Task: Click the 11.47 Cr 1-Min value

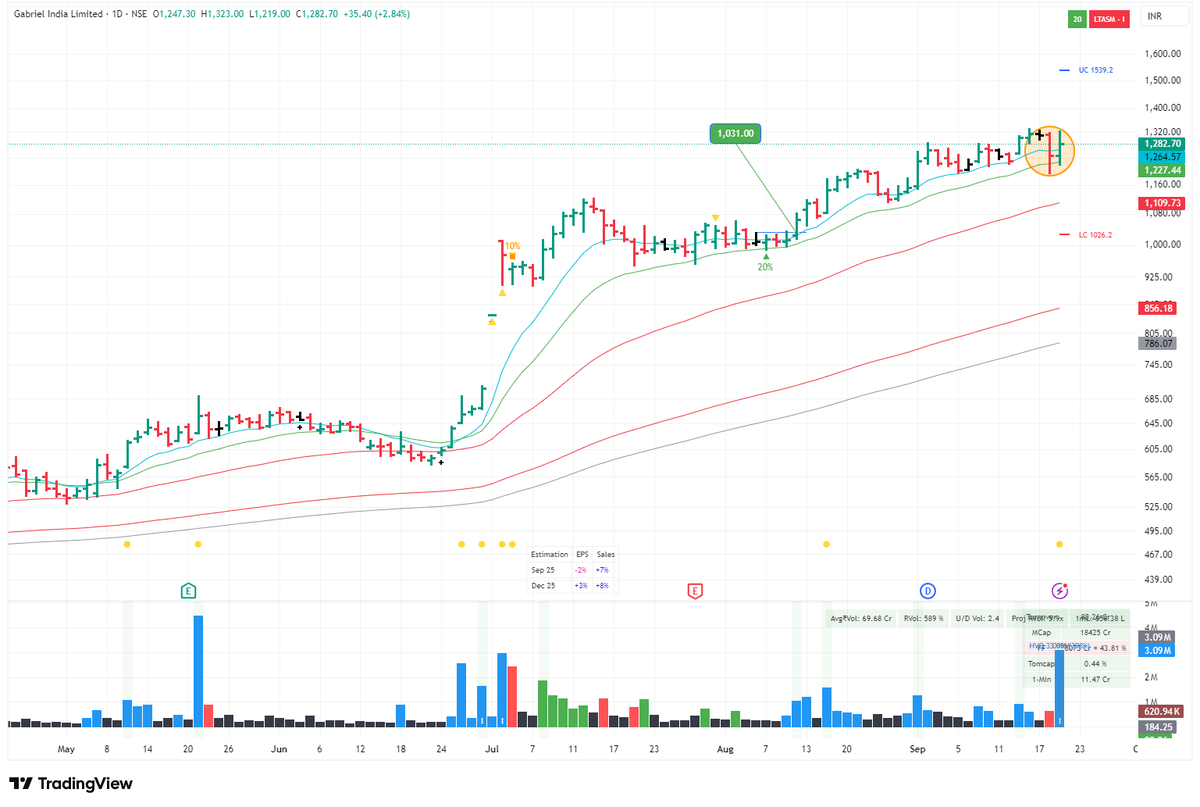Action: pyautogui.click(x=1096, y=680)
